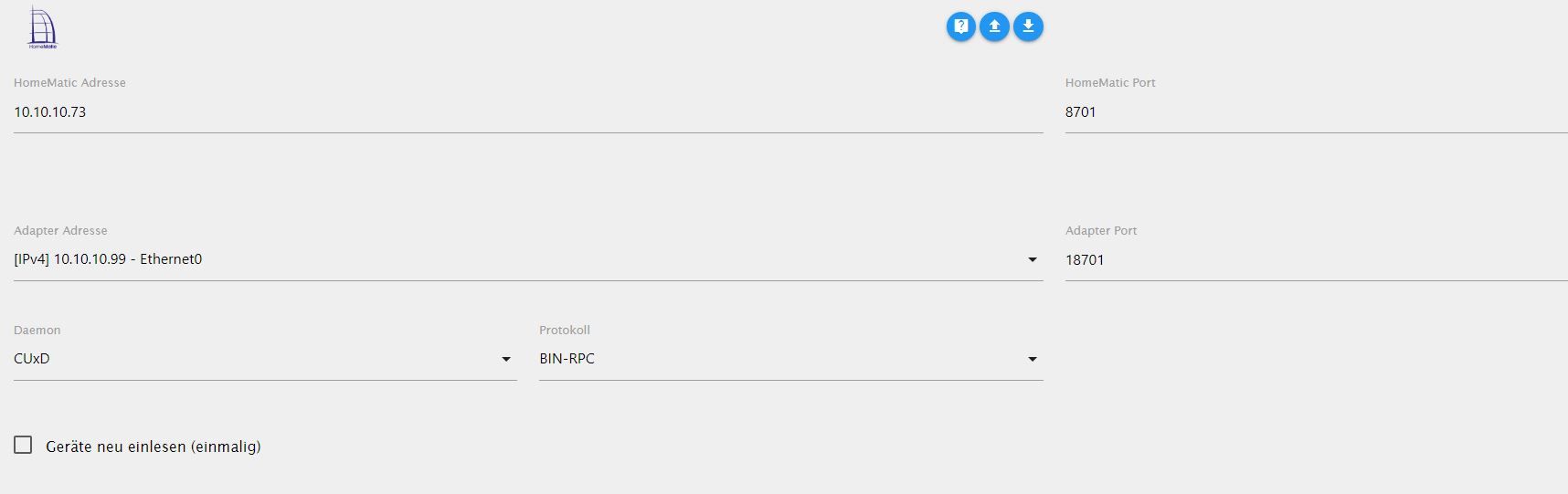Expand the Protokoll dropdown arrow
Viewport: 1568px width, 494px height.
click(x=1032, y=359)
